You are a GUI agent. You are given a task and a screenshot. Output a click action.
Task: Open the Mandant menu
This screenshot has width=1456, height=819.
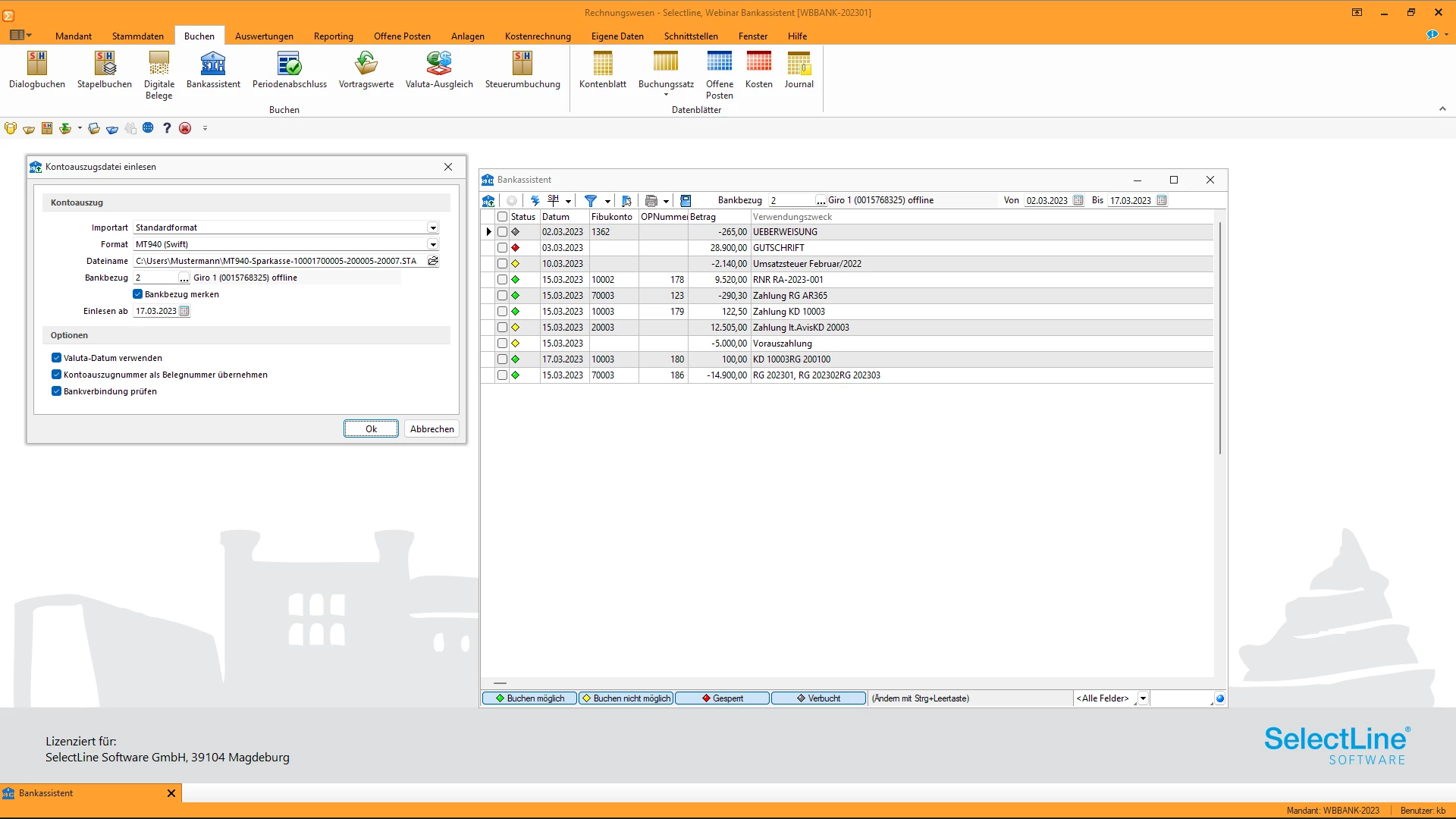click(x=74, y=36)
